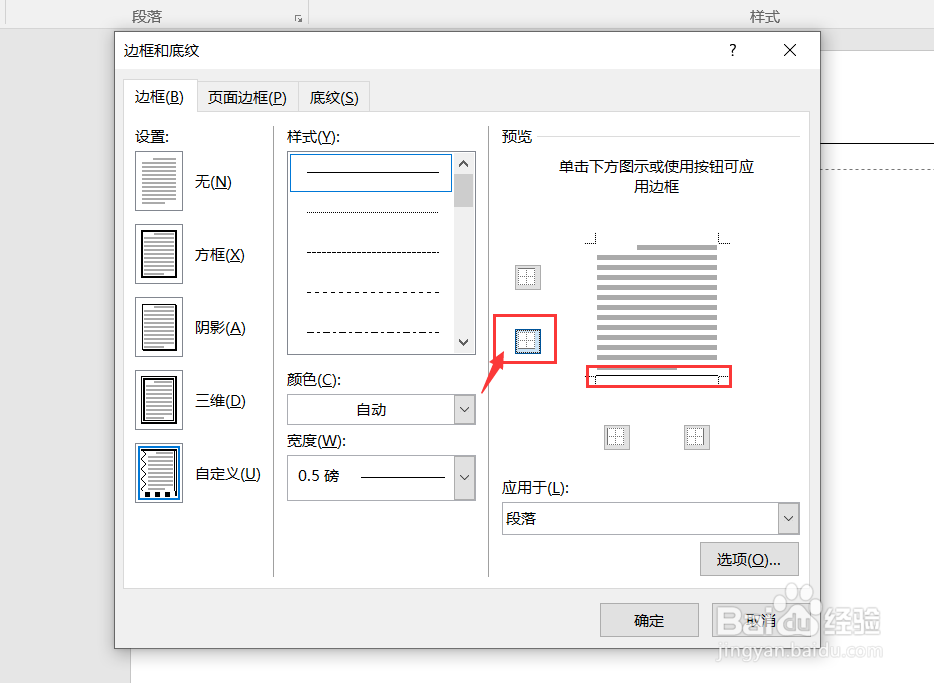Open the 底纹(S) shading tab
Image resolution: width=934 pixels, height=683 pixels.
(334, 98)
